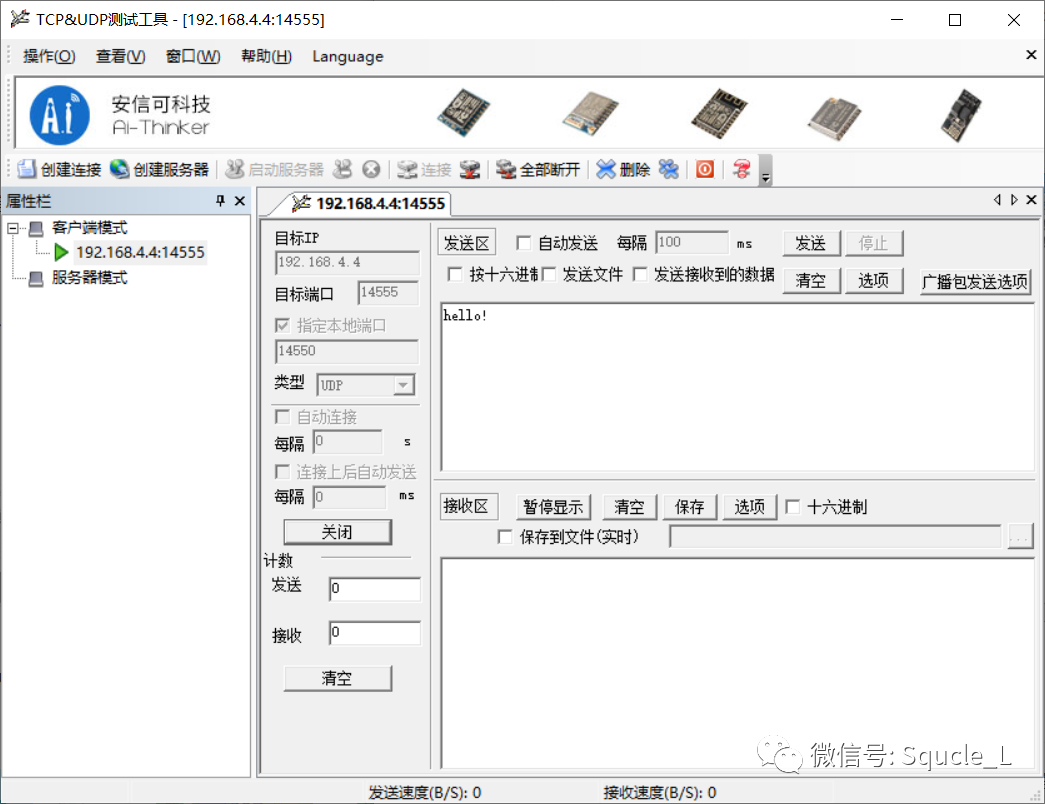Close the child window via menu bar X
The image size is (1045, 804).
click(x=1031, y=55)
